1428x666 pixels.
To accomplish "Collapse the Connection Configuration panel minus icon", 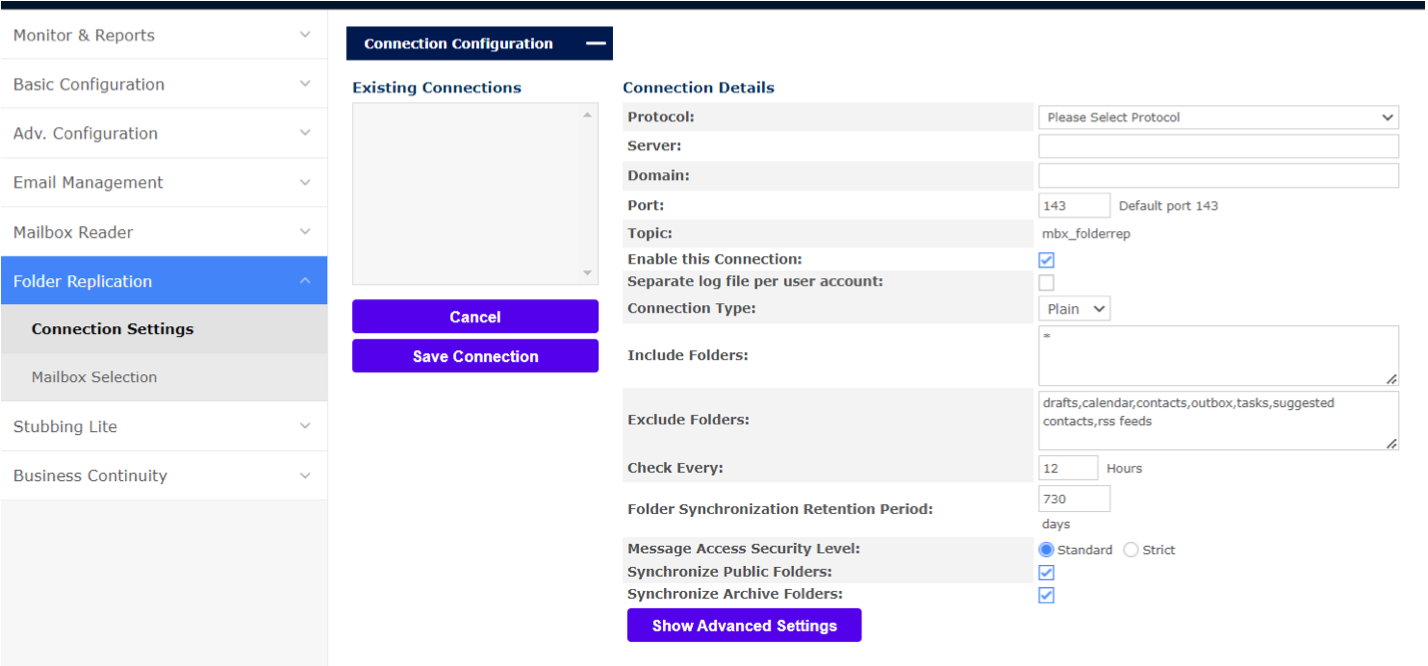I will click(x=596, y=44).
